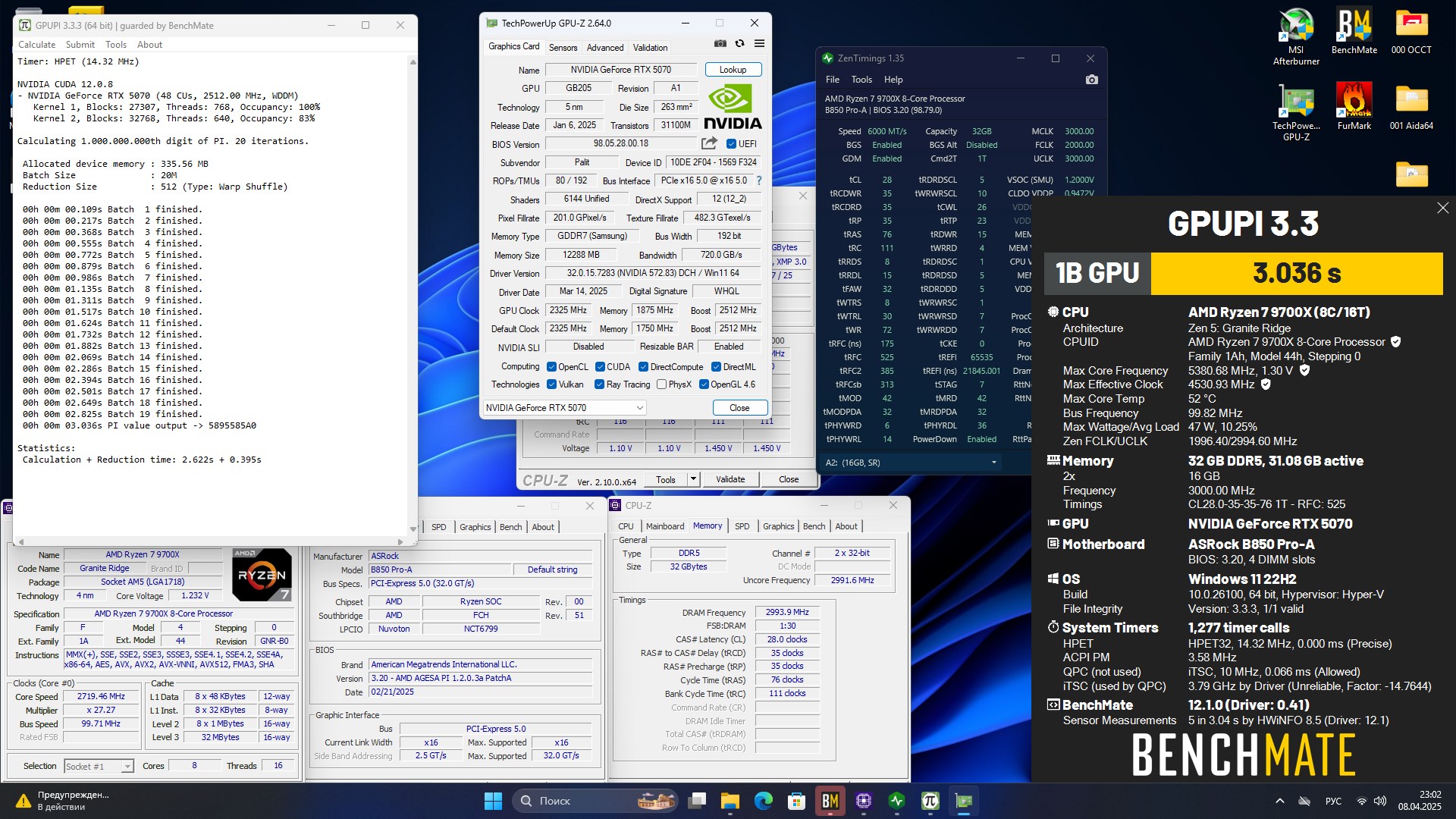Open the GPU-Z hamburger menu
Screen dimensions: 1456x819
[759, 44]
